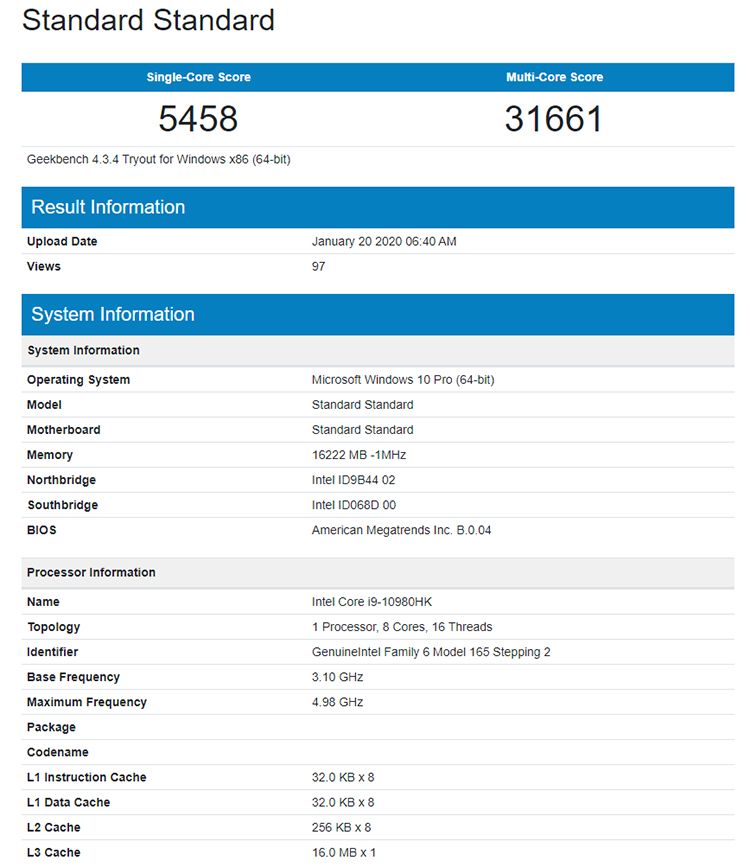Select the Northbridge value Intel ID9B44
The image size is (750, 867).
point(353,480)
